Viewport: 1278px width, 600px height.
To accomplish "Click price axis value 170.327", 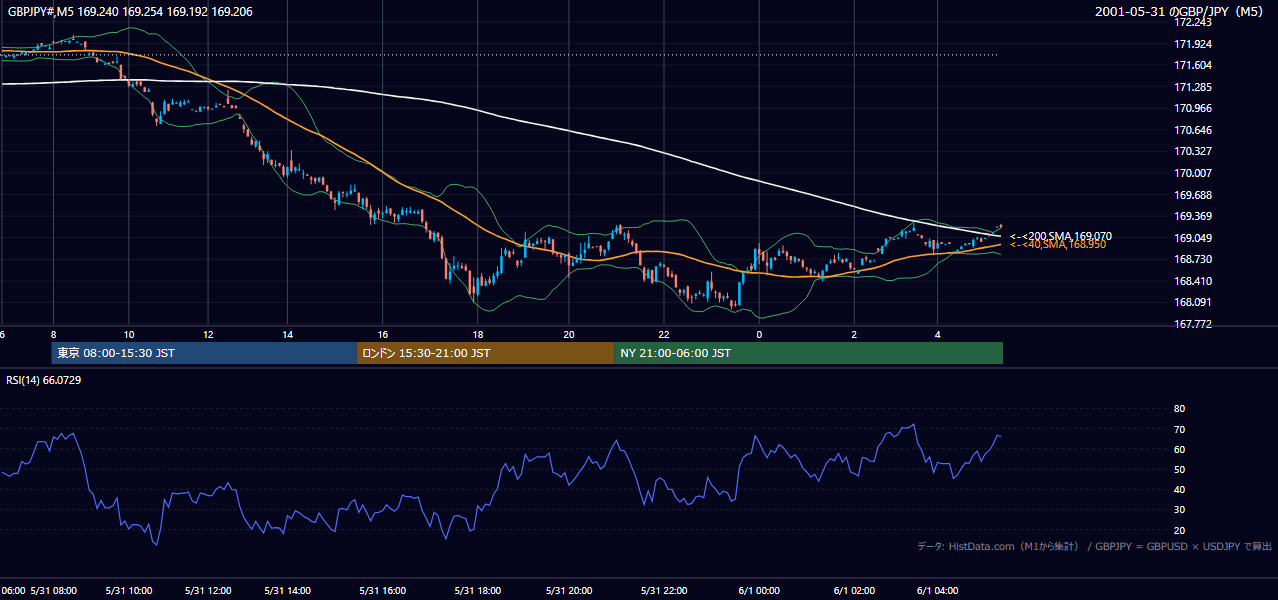I will point(1191,151).
